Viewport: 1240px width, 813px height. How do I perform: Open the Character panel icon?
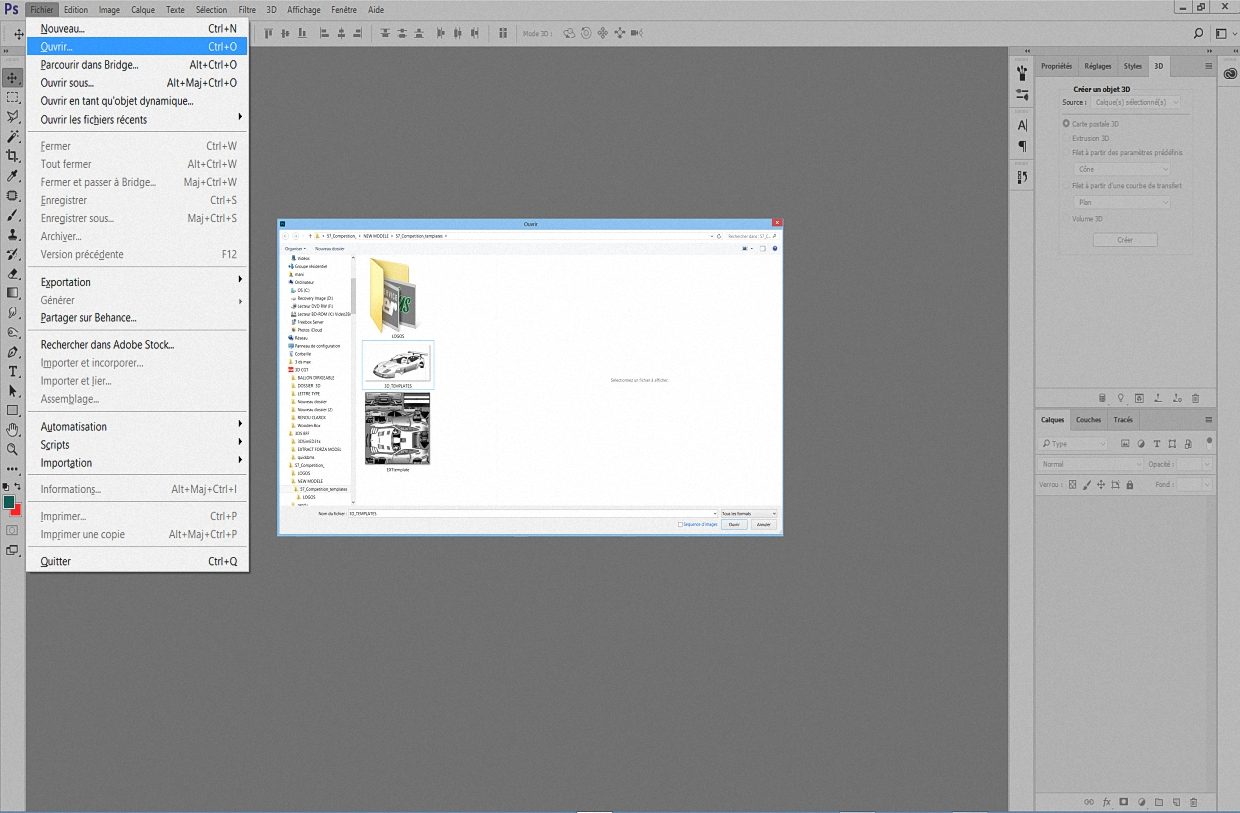(1022, 125)
